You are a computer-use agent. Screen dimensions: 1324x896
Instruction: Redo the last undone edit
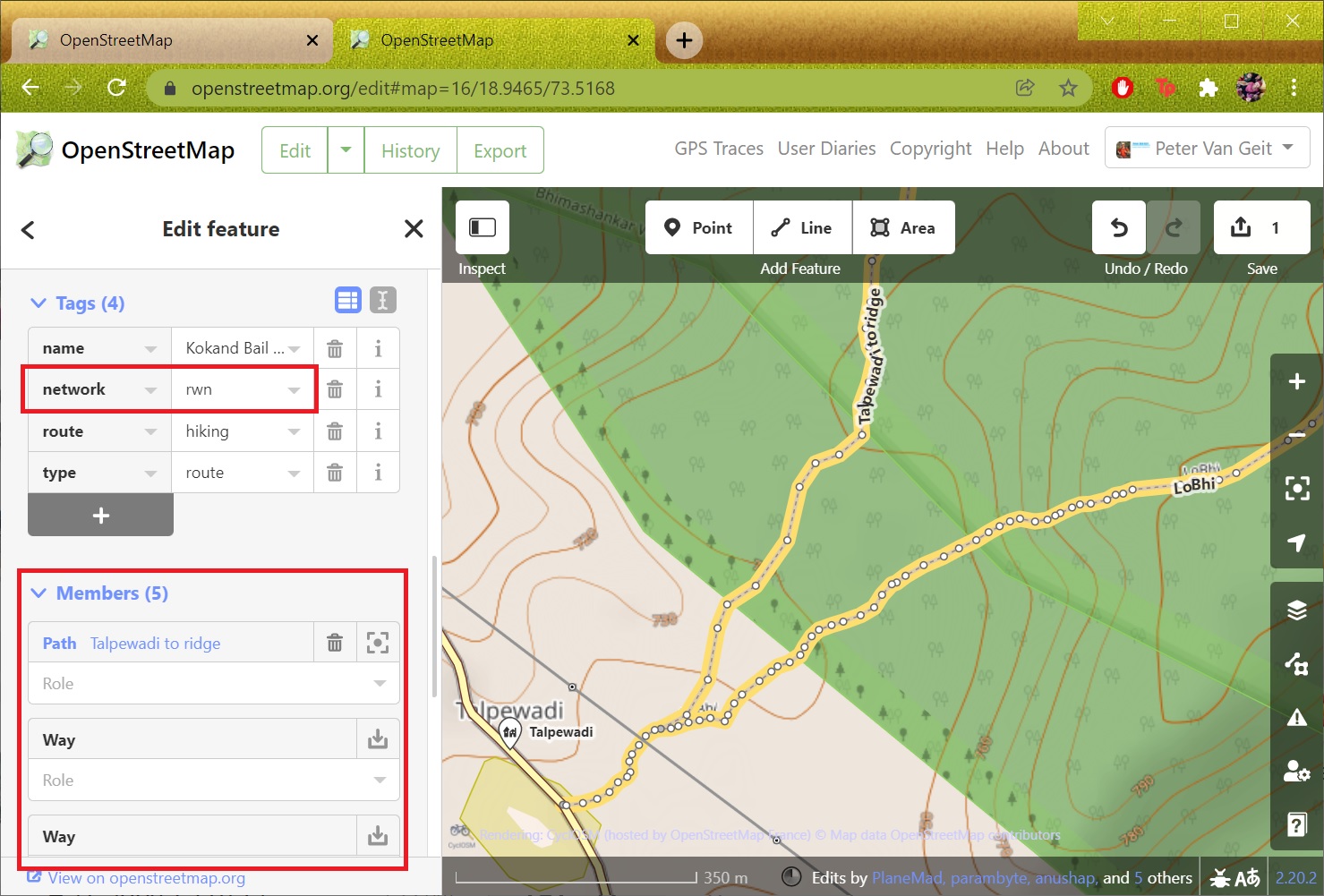(1174, 227)
